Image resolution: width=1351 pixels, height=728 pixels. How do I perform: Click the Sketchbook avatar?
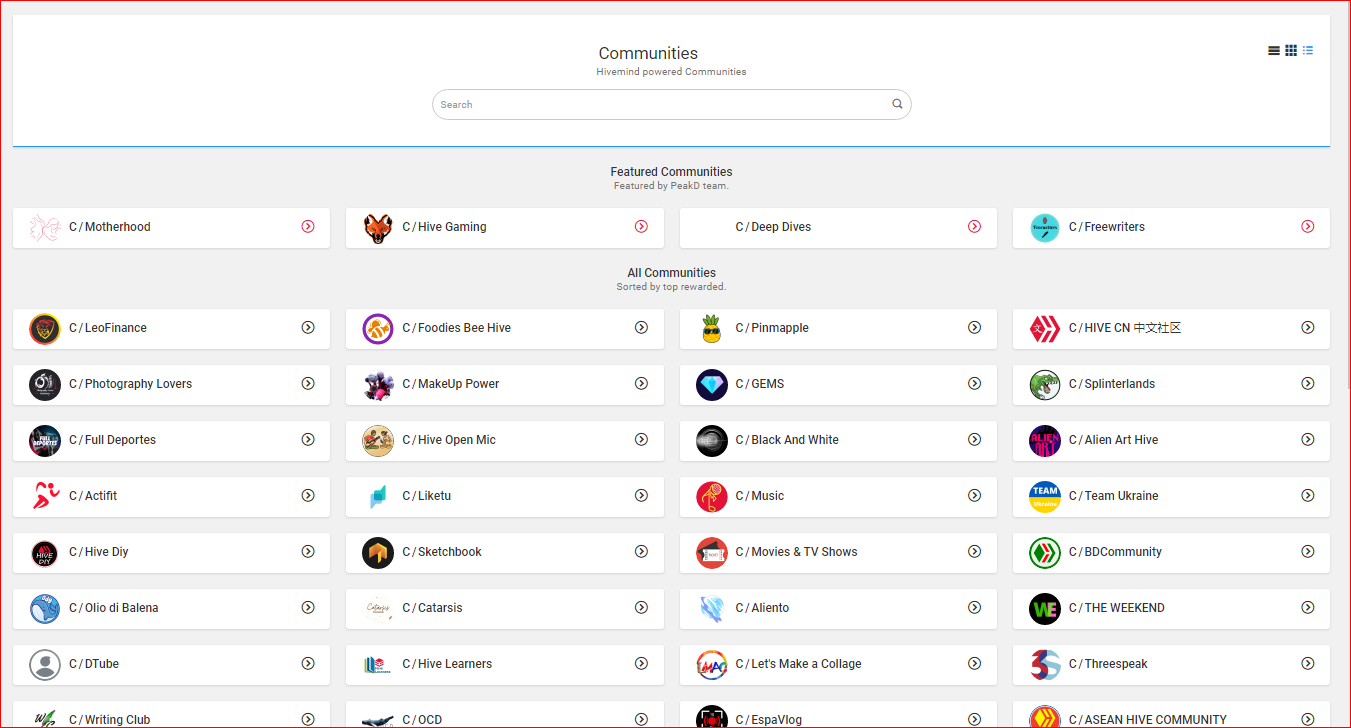(x=378, y=553)
